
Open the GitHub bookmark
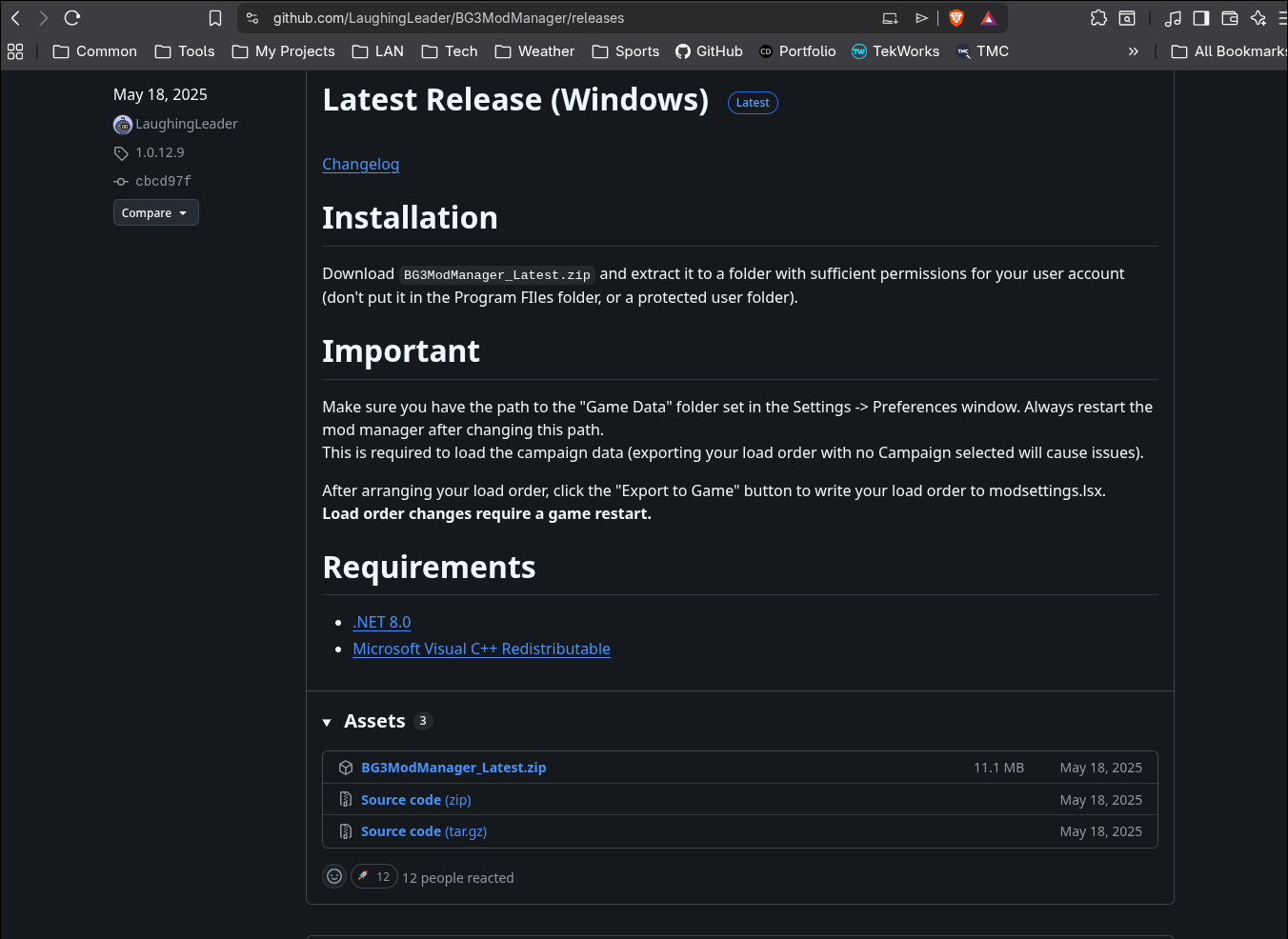tap(709, 51)
